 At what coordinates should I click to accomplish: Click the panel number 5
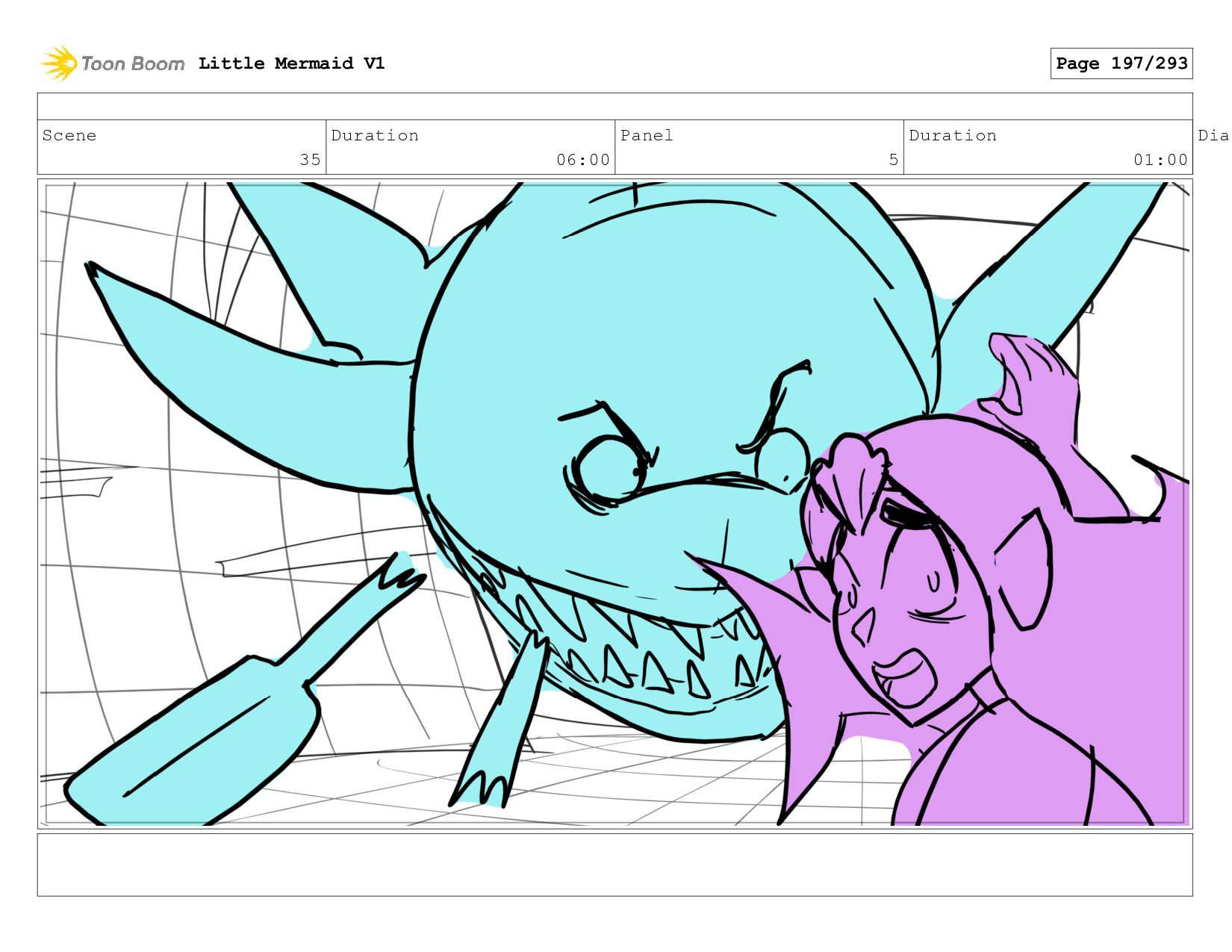(x=893, y=160)
